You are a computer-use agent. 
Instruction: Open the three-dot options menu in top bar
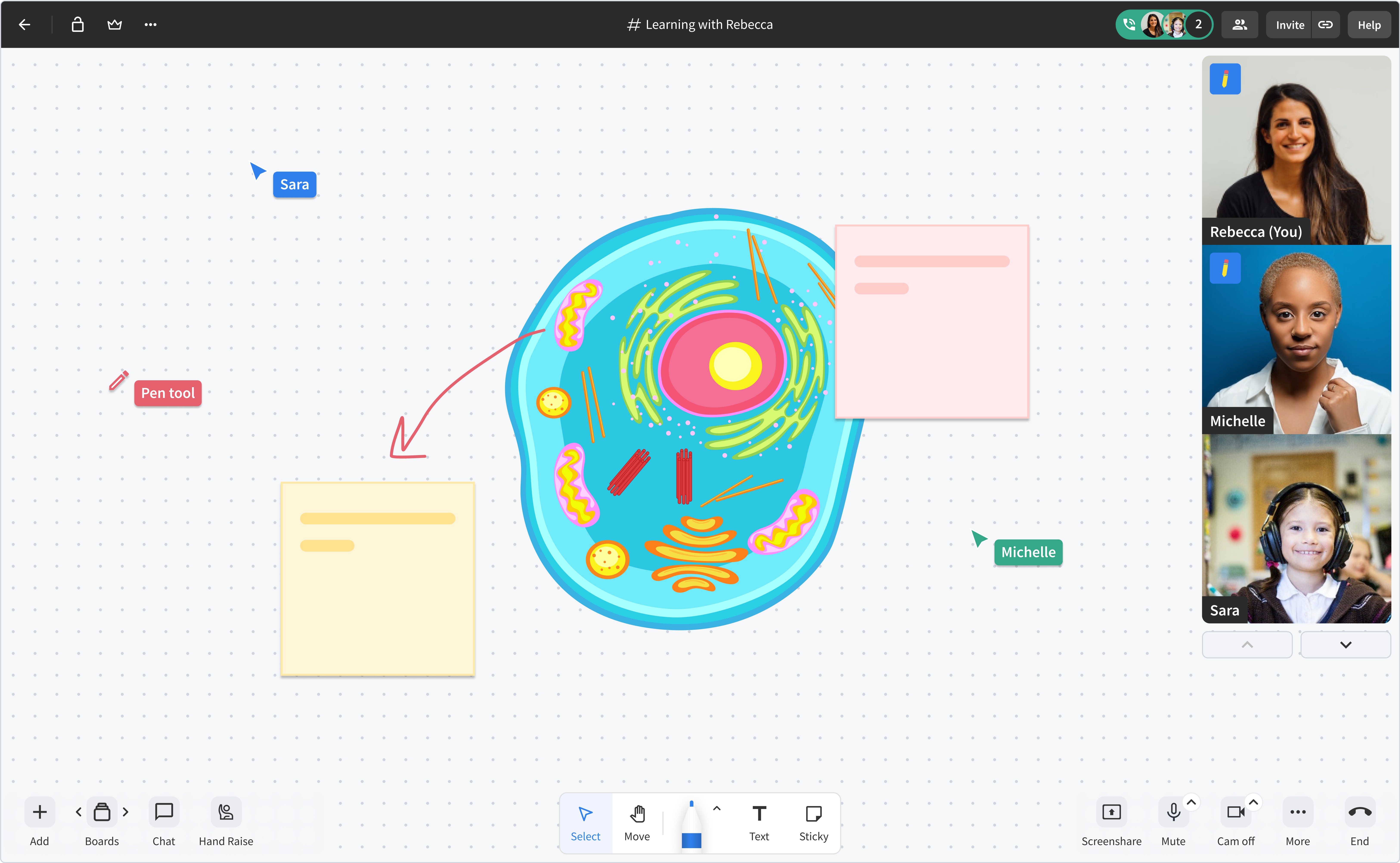click(150, 25)
